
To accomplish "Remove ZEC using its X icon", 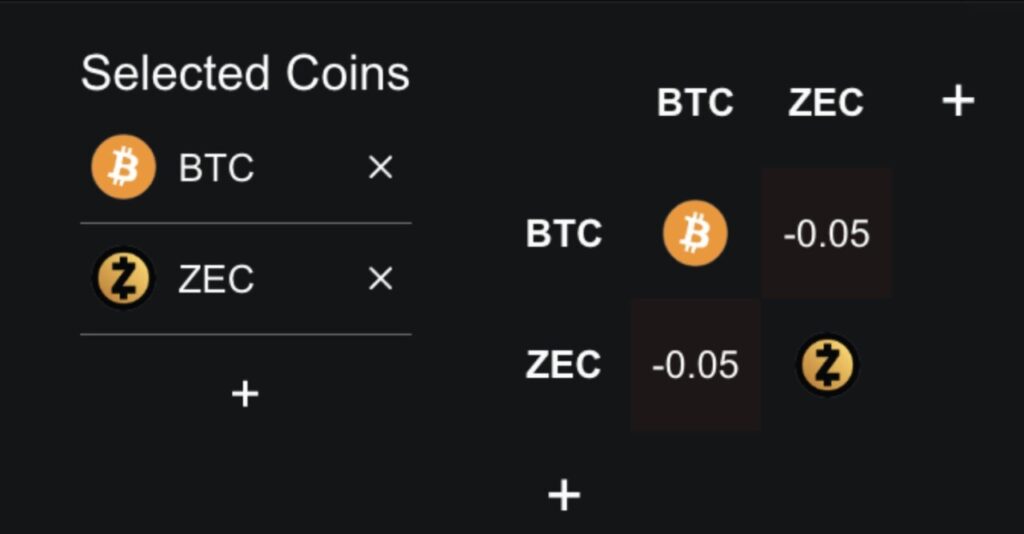I will [x=380, y=279].
